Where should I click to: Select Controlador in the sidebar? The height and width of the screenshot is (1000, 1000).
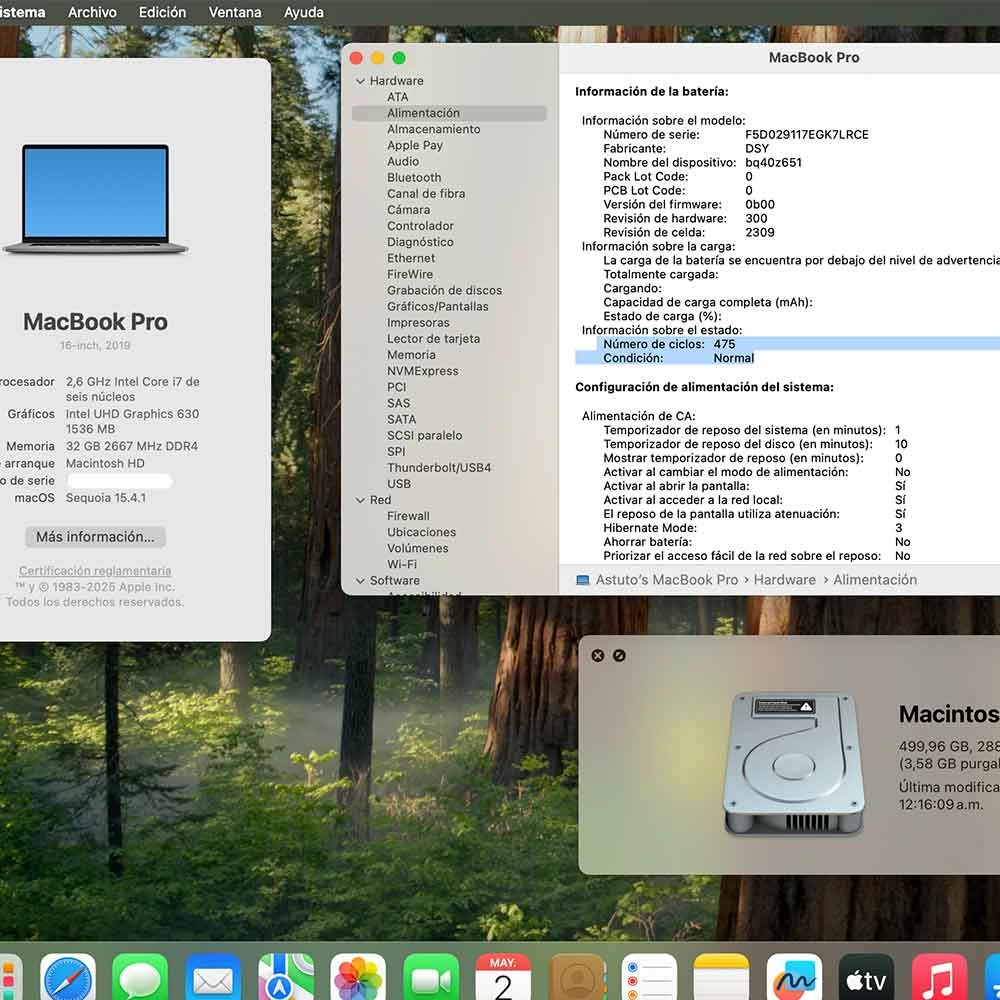420,226
